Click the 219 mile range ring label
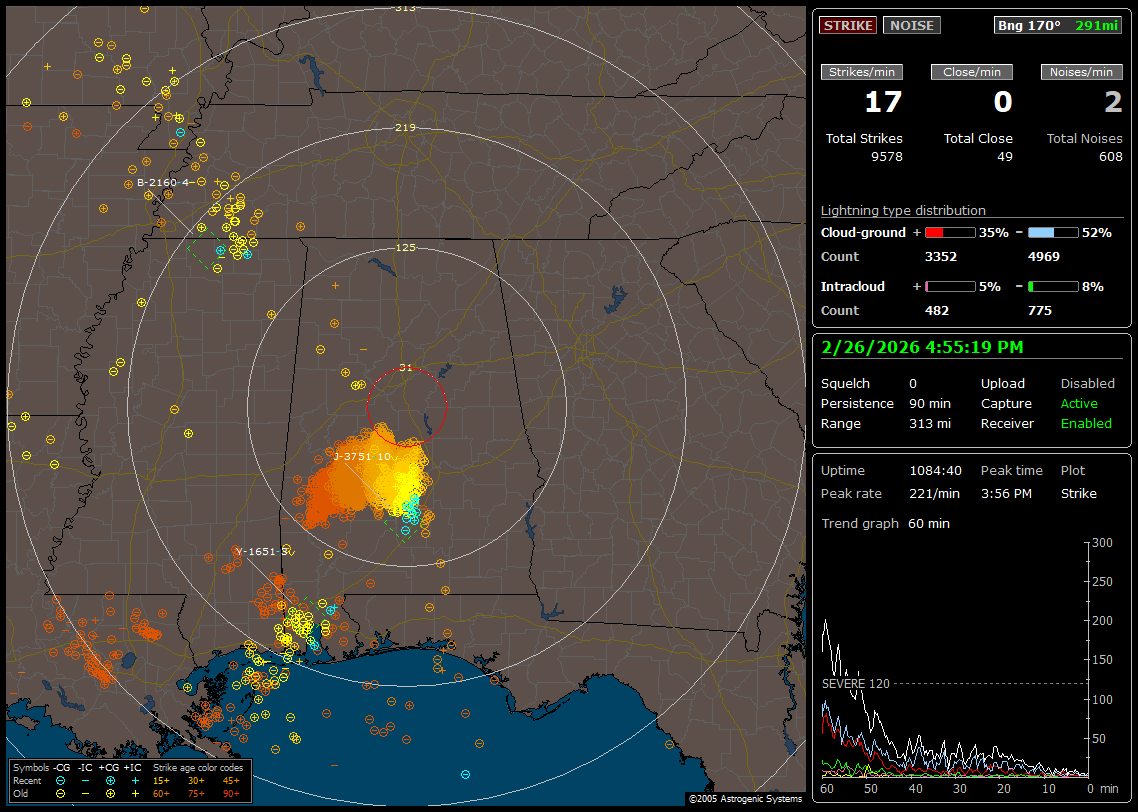The height and width of the screenshot is (812, 1138). [405, 128]
